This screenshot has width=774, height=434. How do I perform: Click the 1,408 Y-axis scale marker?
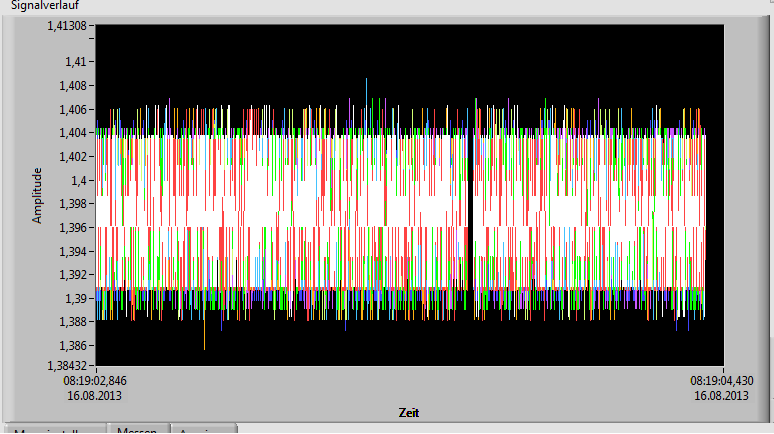click(73, 86)
